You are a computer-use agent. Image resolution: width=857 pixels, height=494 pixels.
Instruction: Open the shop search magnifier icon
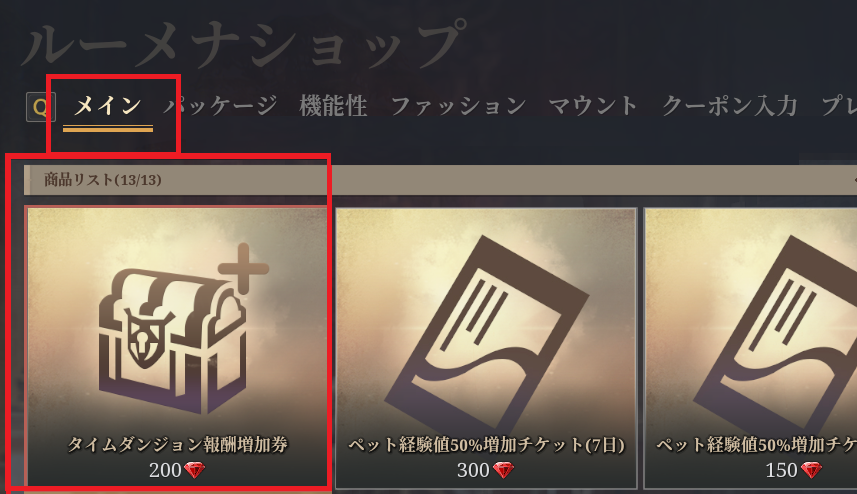coord(40,107)
